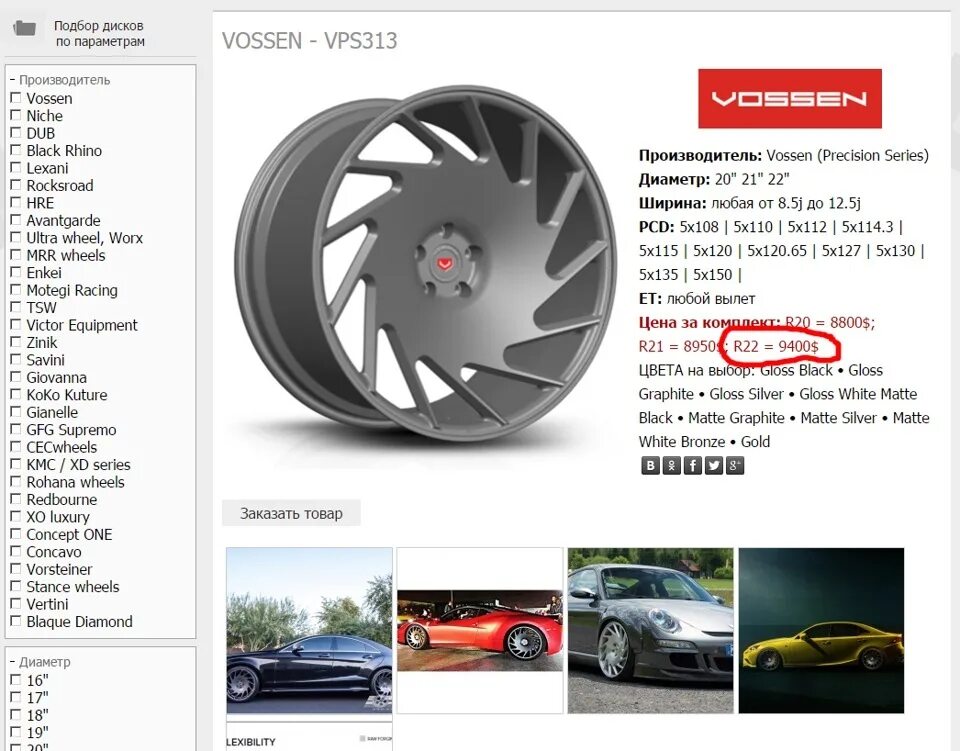
Task: Check the Ultra wheel, Worx box
Action: pos(16,237)
